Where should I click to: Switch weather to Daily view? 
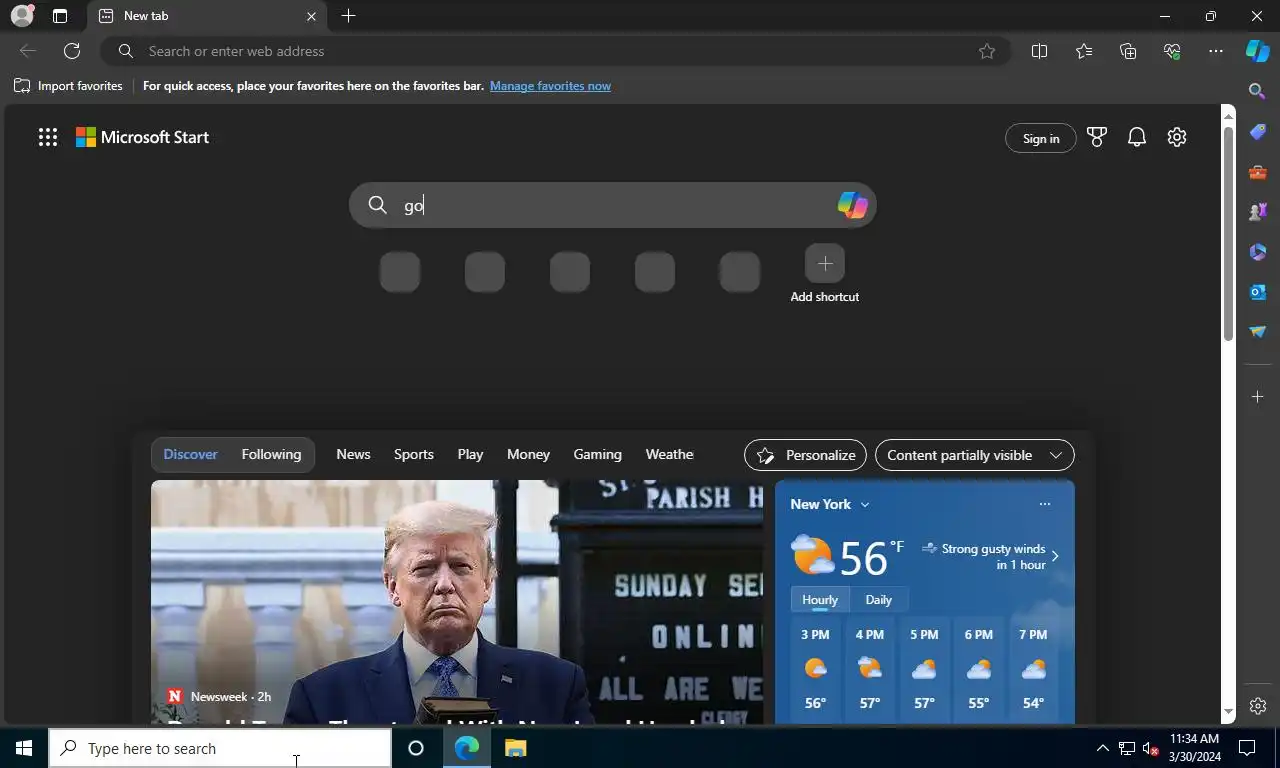click(878, 600)
